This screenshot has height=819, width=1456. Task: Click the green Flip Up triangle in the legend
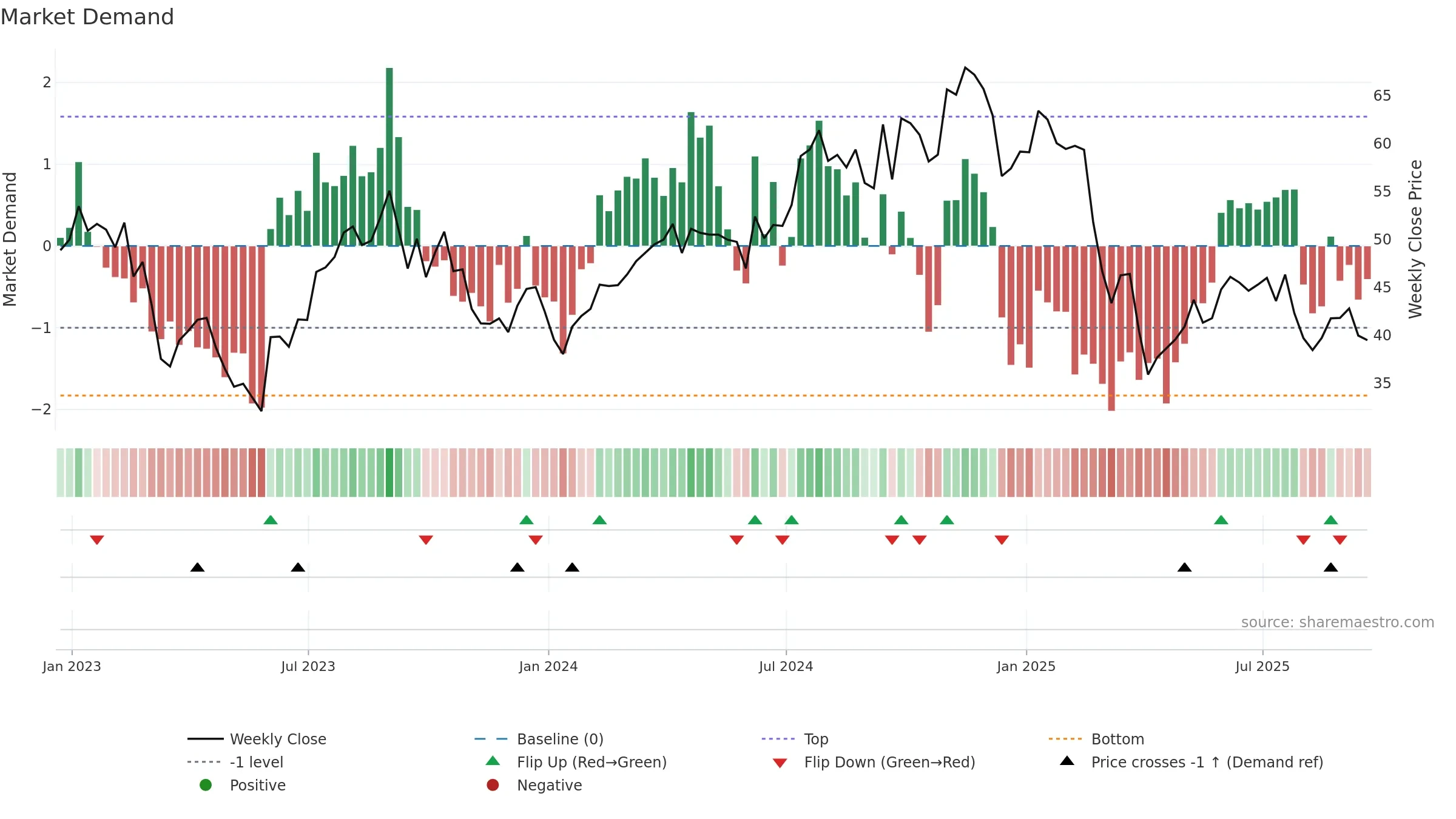493,761
